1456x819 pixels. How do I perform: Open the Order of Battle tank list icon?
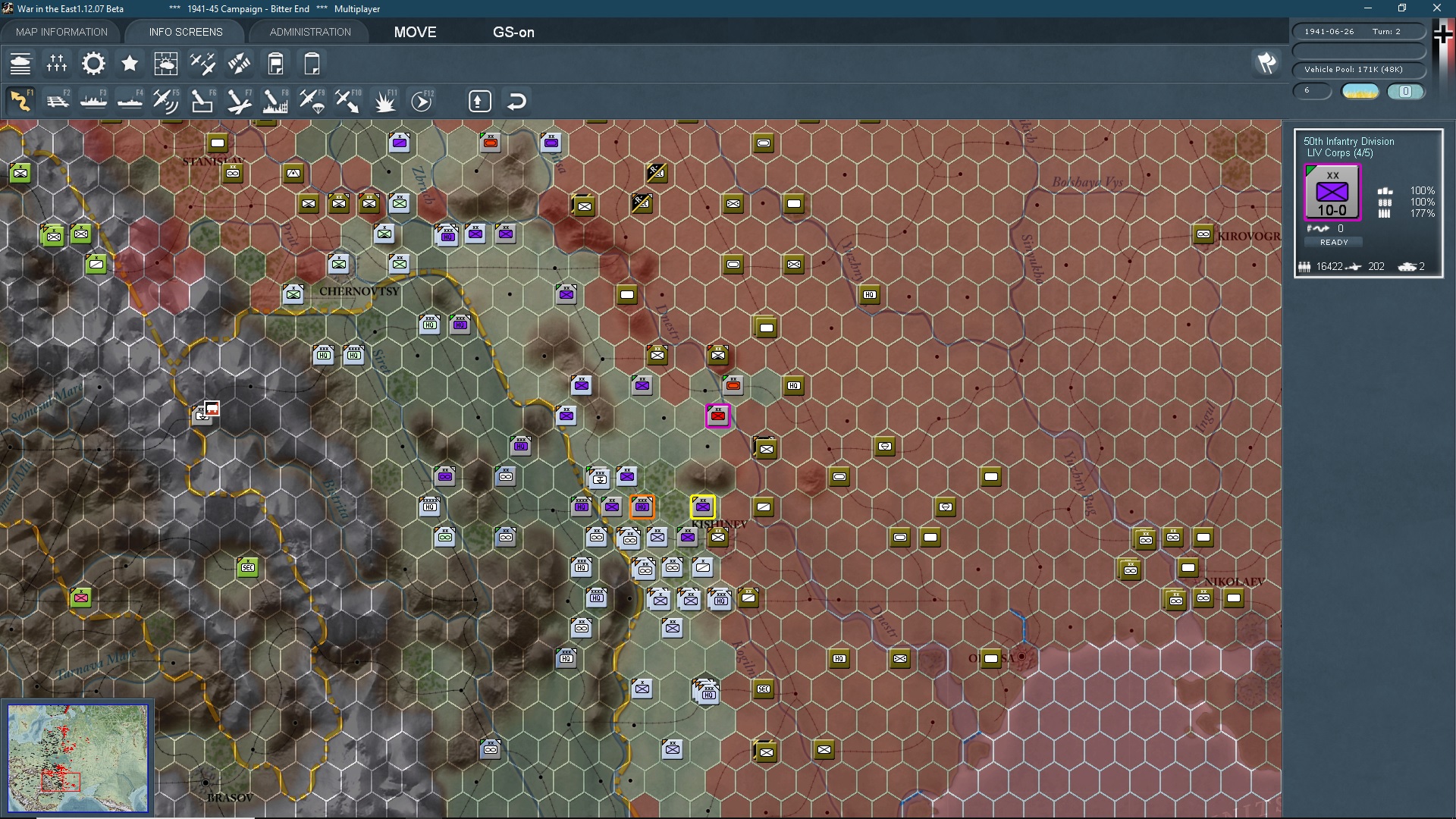point(20,64)
